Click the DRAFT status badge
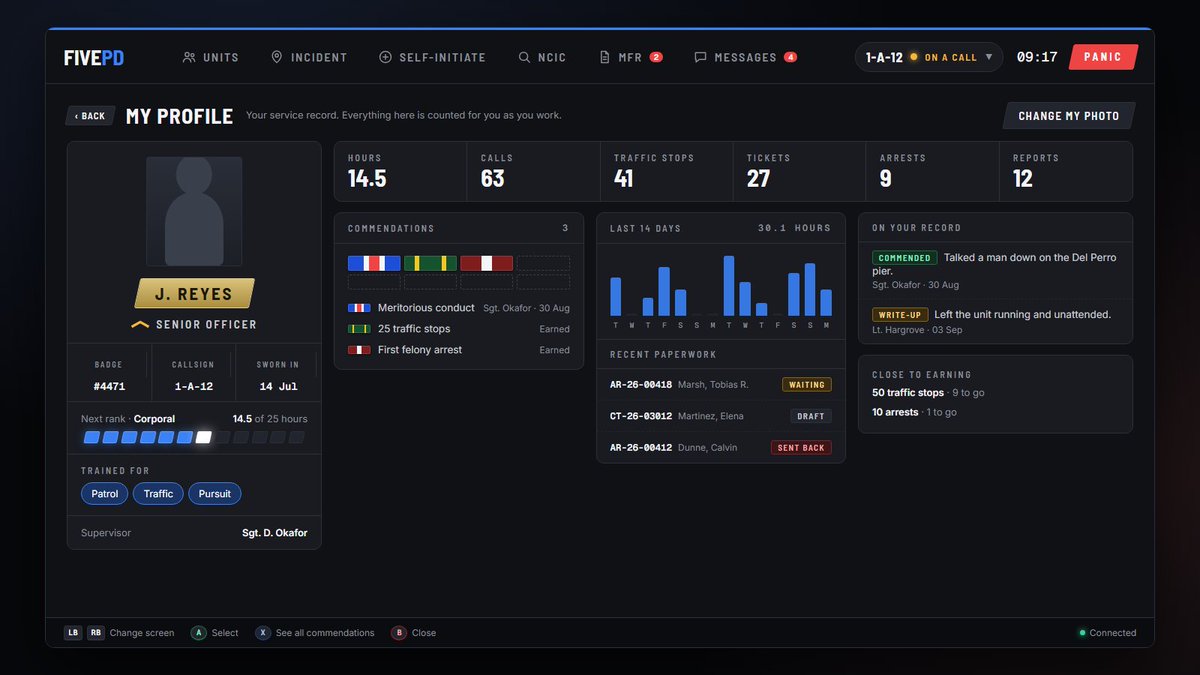 pyautogui.click(x=811, y=416)
